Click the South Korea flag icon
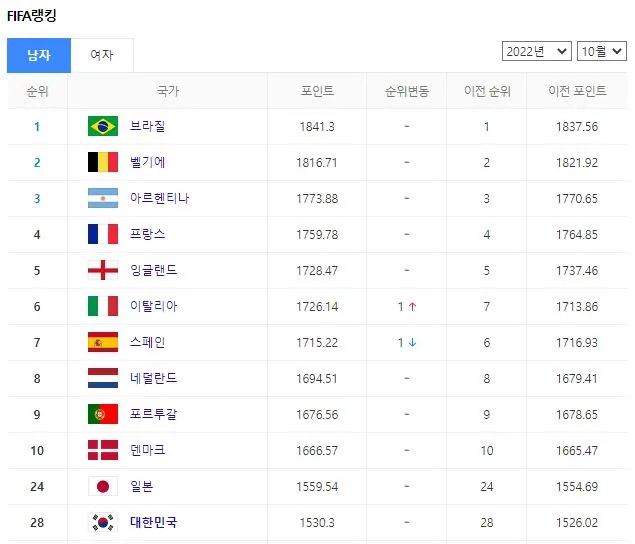The image size is (635, 544). point(103,522)
